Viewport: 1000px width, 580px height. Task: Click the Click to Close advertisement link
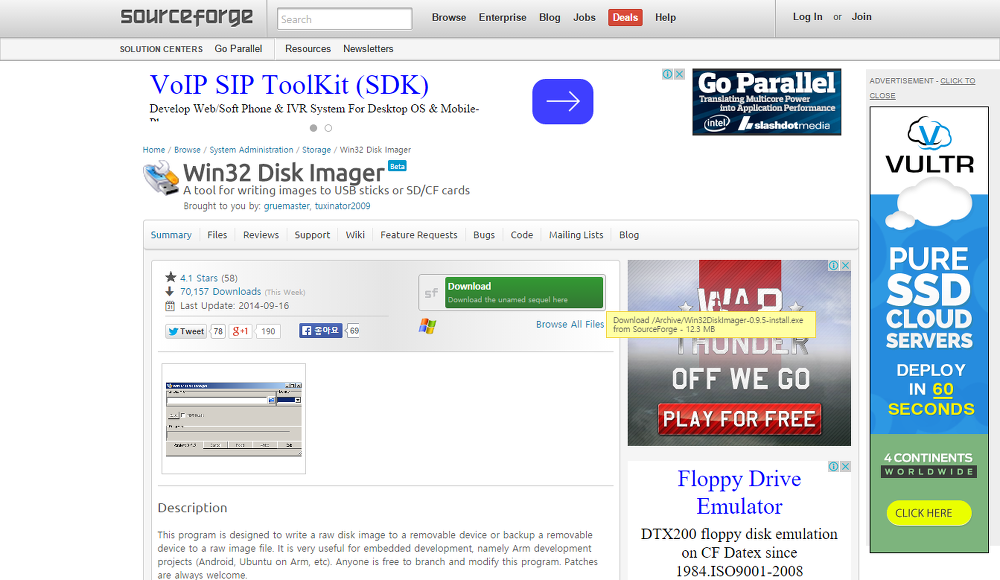click(922, 88)
